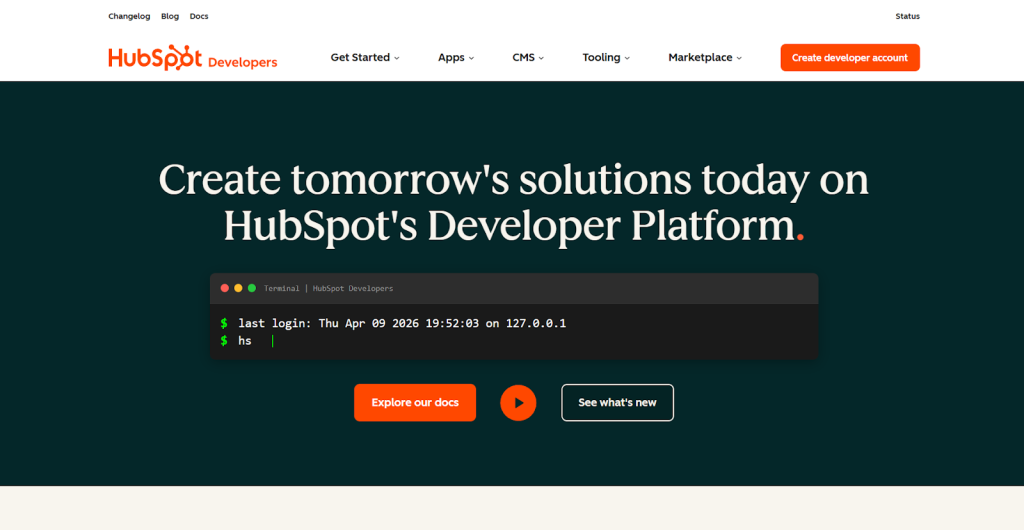
Task: Expand the CMS menu
Action: click(x=528, y=58)
